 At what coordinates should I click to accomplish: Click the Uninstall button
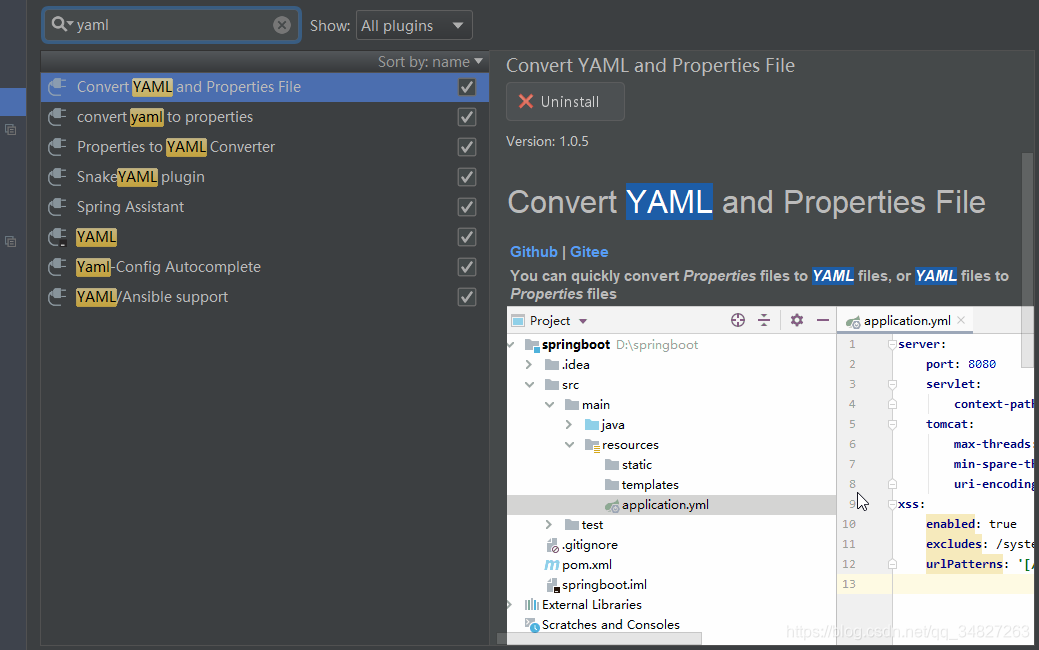[565, 101]
